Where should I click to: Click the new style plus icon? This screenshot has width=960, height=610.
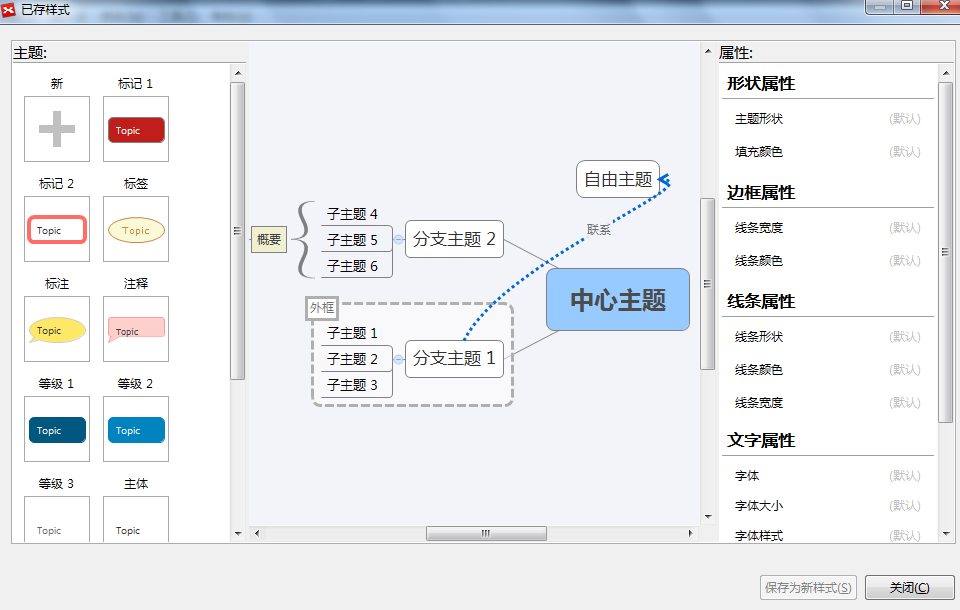tap(57, 129)
